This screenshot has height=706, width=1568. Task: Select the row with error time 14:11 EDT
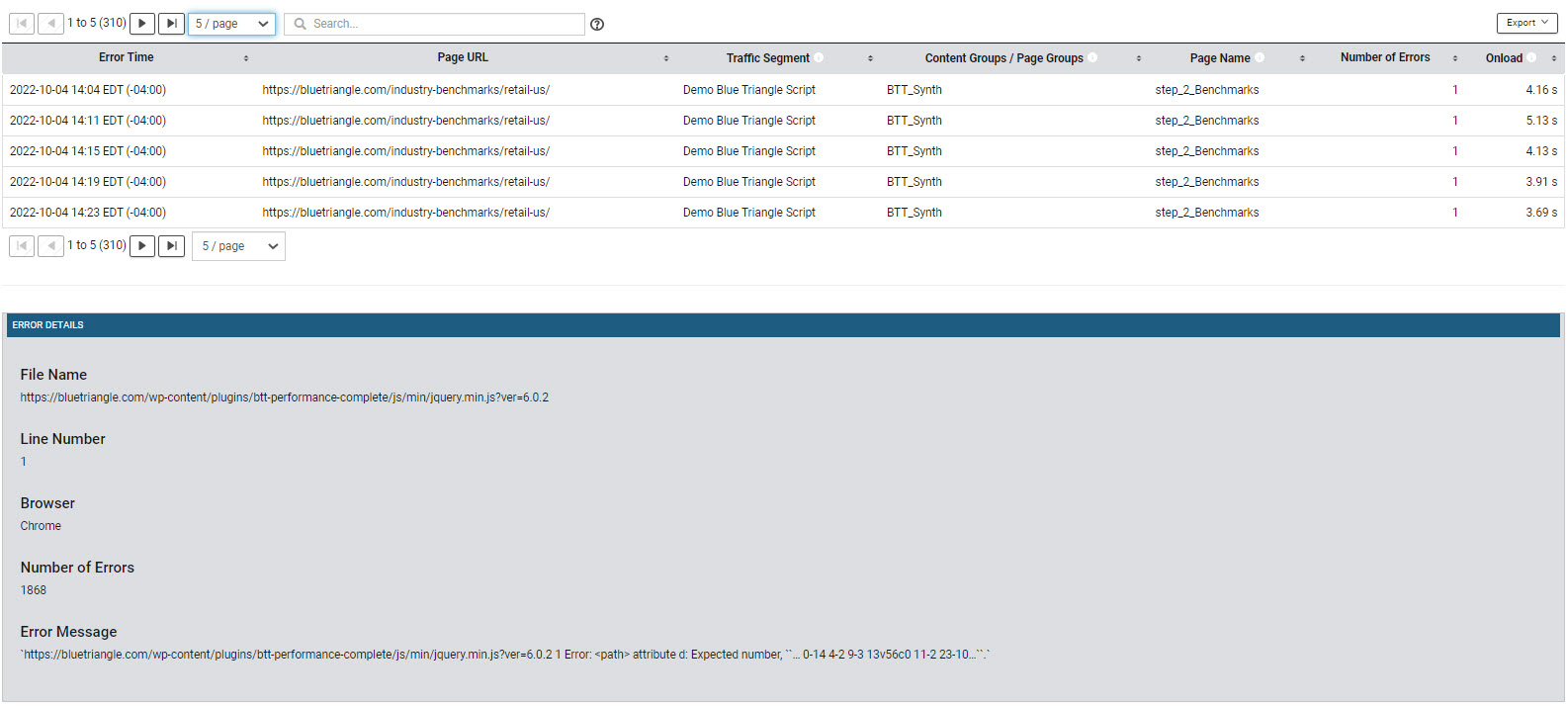pos(783,121)
